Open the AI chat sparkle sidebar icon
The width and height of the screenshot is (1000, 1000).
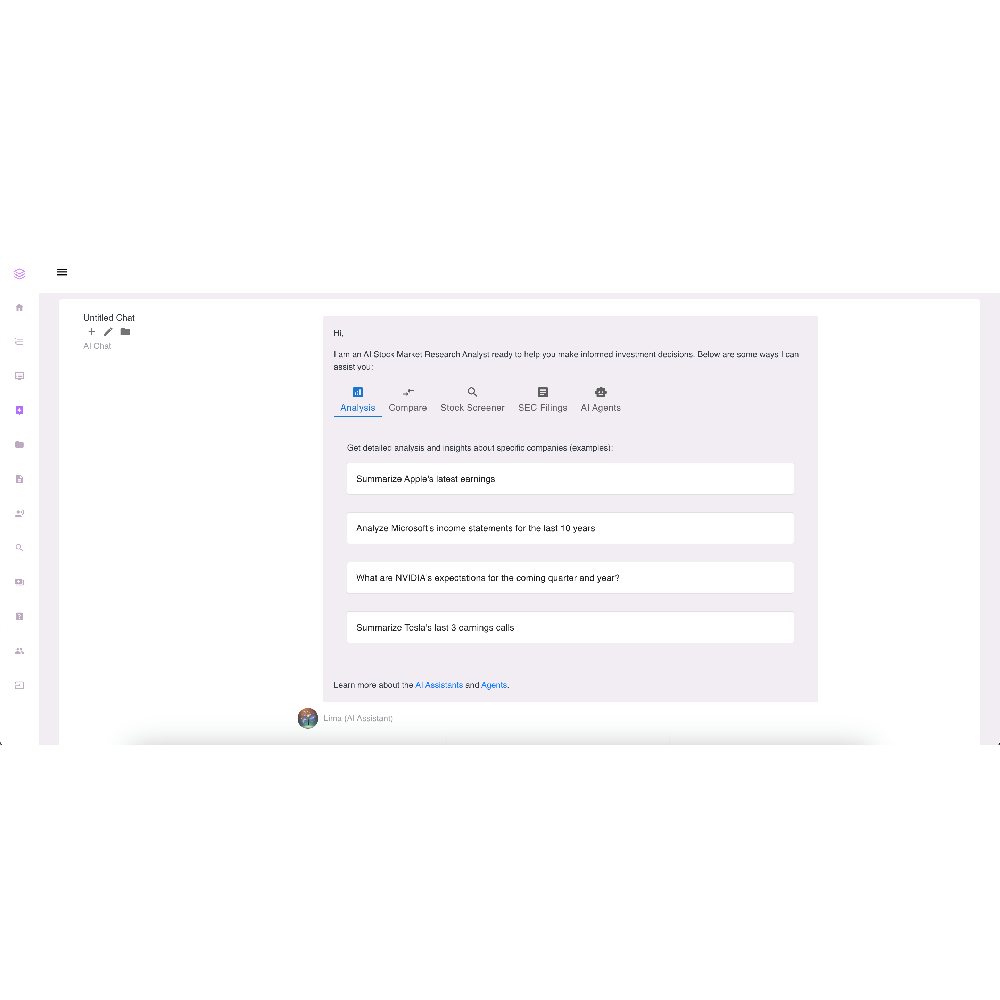[x=19, y=410]
